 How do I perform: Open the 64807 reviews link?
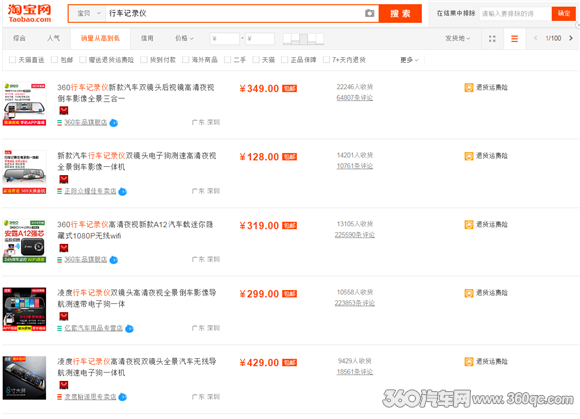pyautogui.click(x=354, y=98)
